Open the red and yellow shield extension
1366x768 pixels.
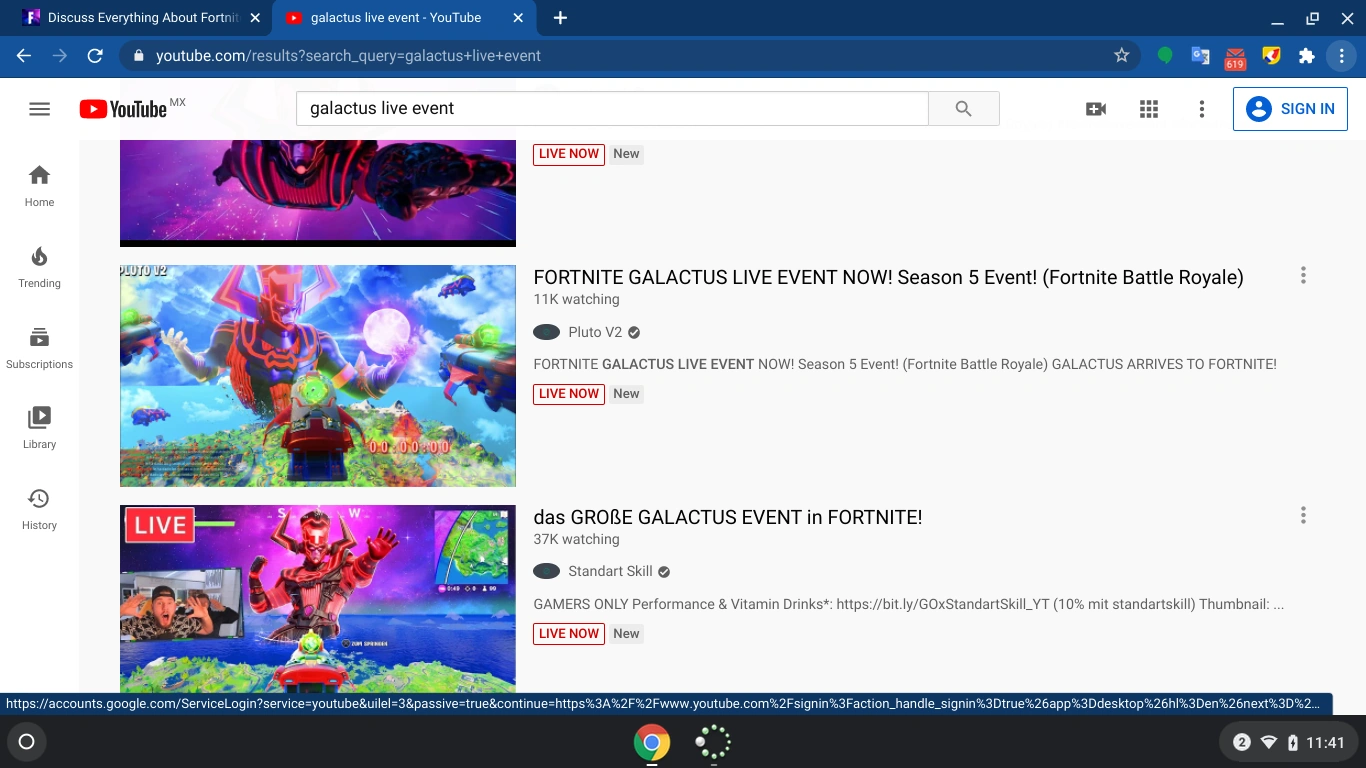point(1271,56)
